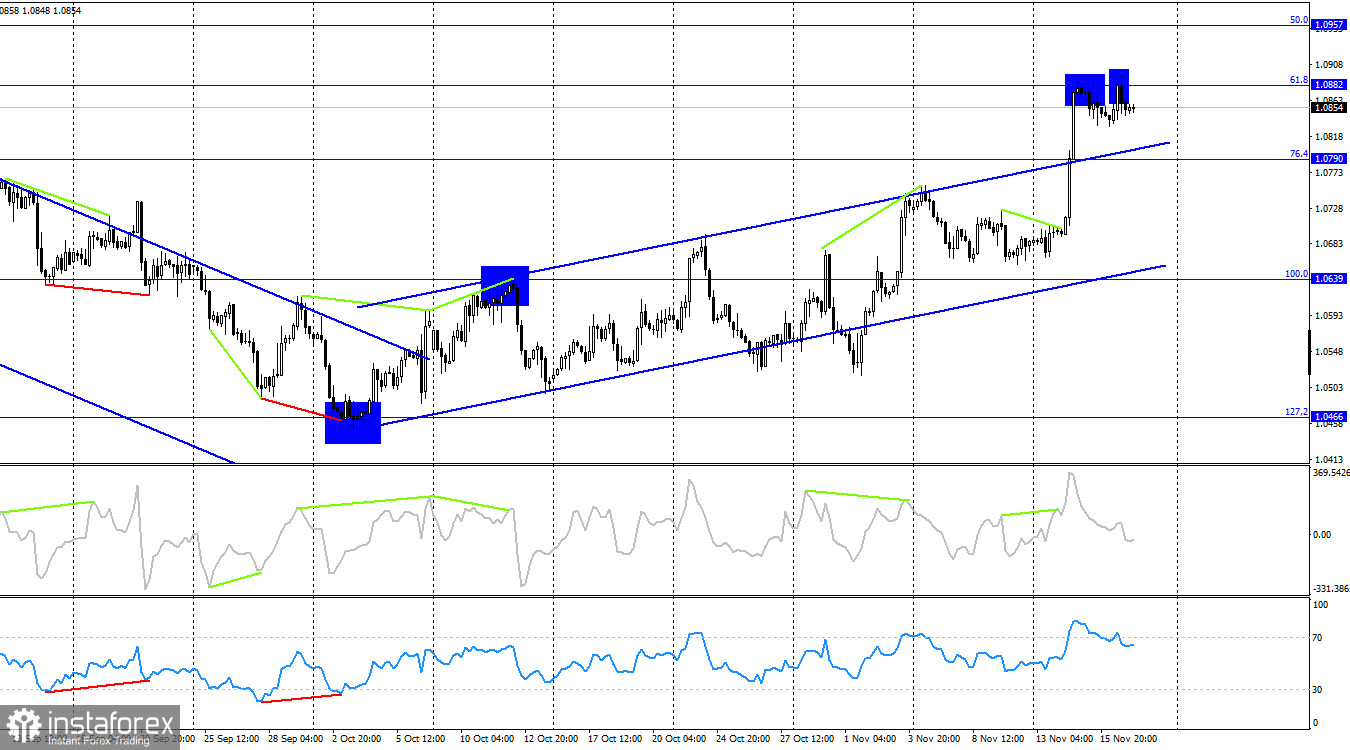Select the 1.0957 price tag
1350x750 pixels.
[1329, 25]
